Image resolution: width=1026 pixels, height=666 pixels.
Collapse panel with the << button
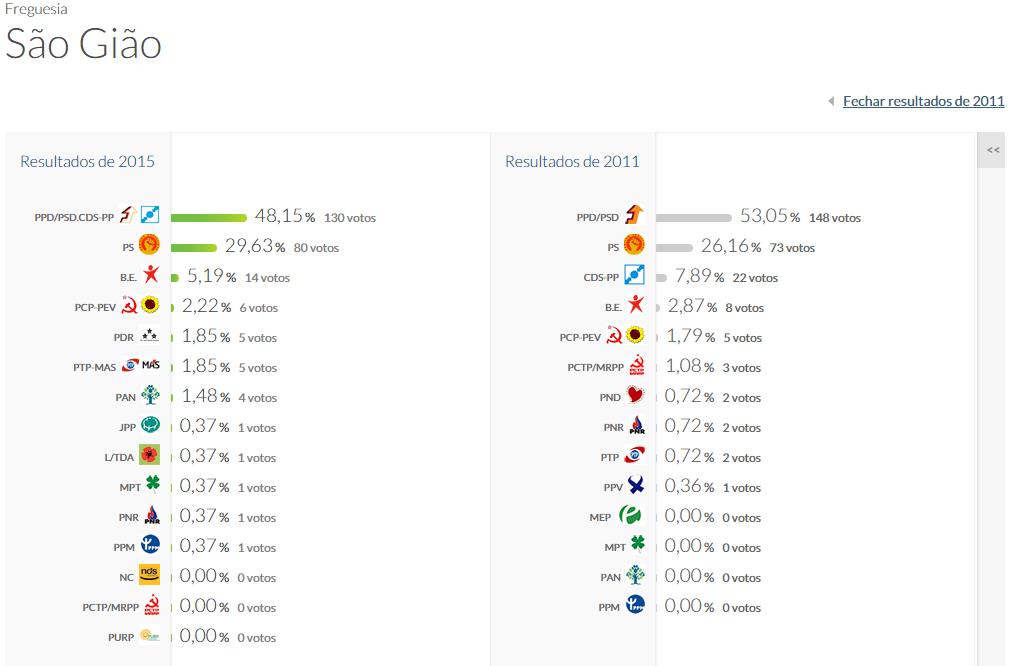[992, 150]
